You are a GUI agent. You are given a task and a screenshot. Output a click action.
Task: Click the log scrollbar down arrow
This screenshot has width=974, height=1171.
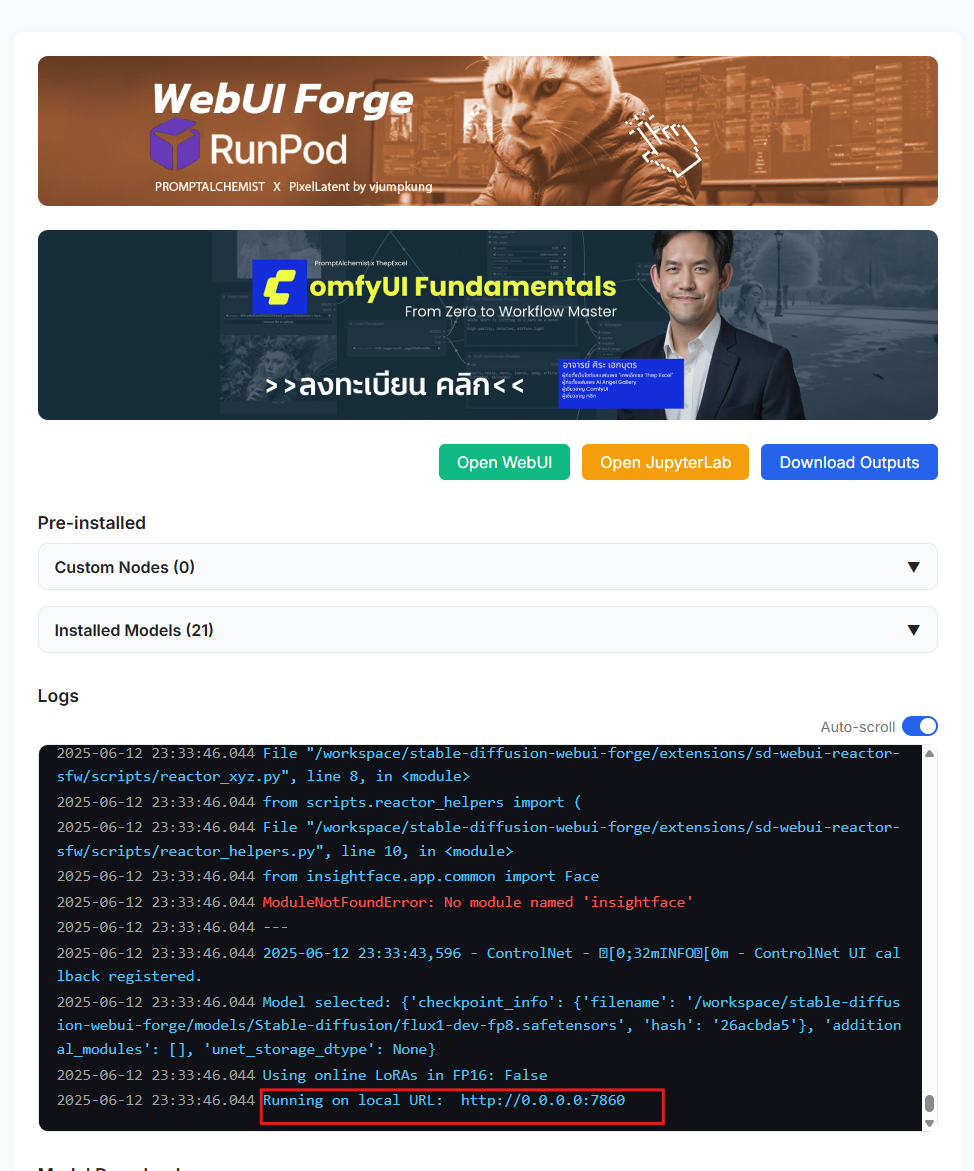pyautogui.click(x=929, y=1123)
